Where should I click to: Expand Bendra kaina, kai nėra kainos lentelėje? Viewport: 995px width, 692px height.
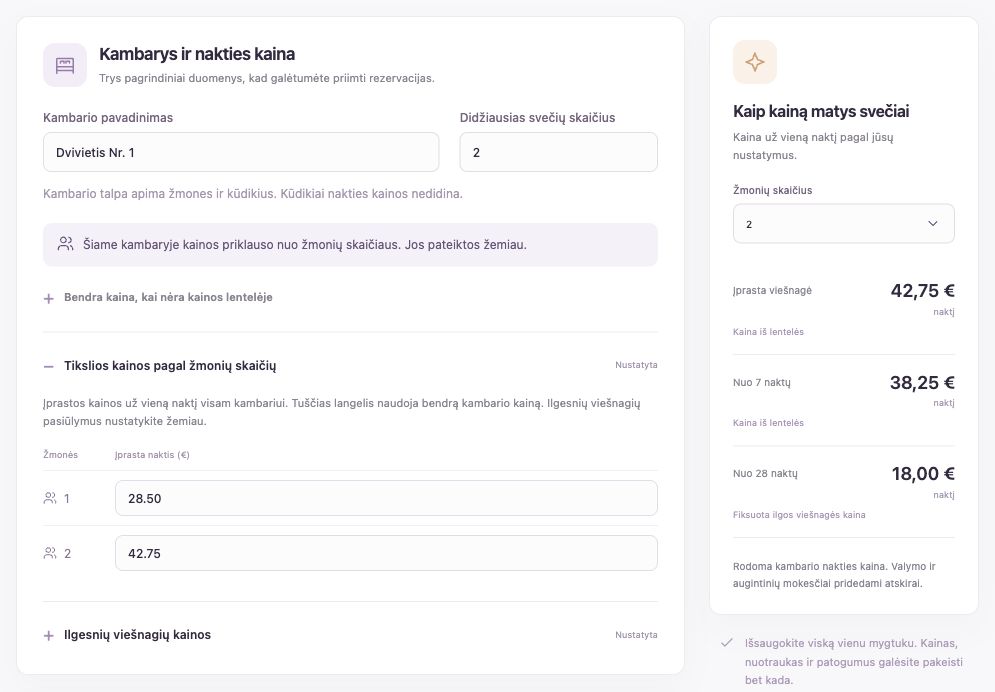(x=158, y=297)
